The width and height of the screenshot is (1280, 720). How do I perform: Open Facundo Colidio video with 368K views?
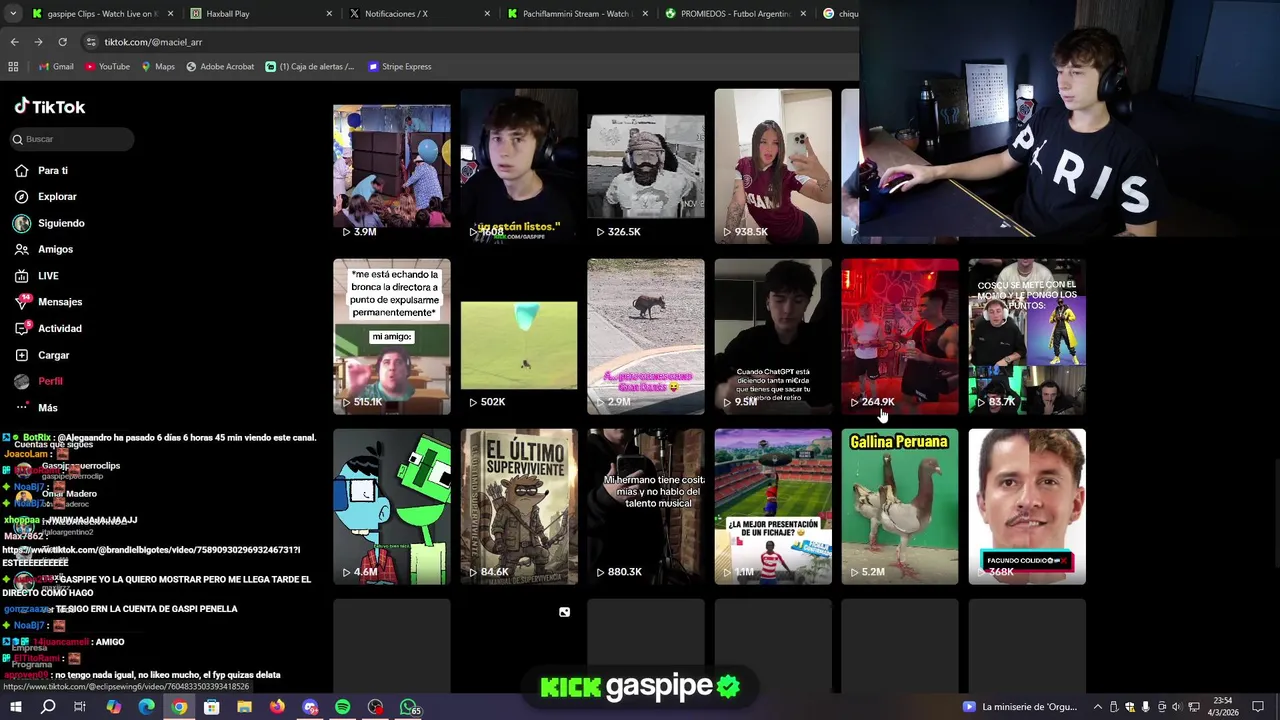pyautogui.click(x=1027, y=506)
